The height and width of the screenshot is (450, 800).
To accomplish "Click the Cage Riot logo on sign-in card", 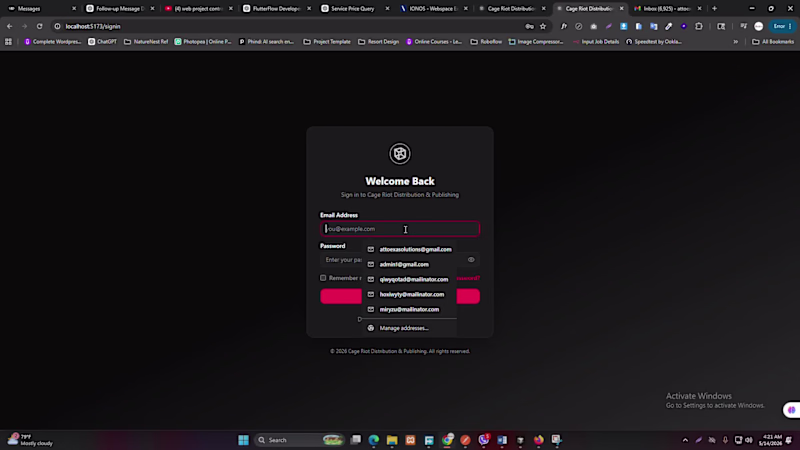I will click(399, 153).
